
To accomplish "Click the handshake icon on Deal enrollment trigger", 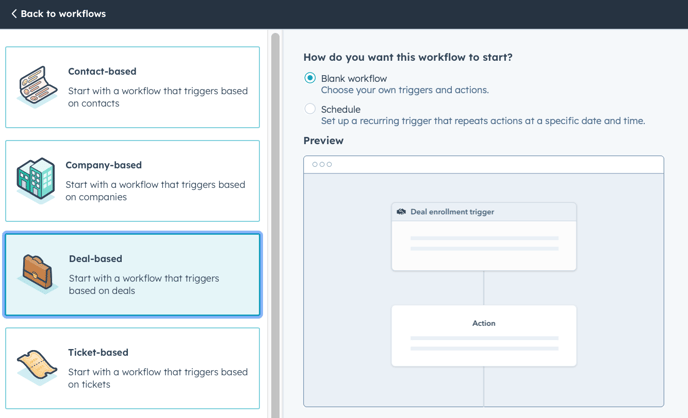I will (401, 212).
